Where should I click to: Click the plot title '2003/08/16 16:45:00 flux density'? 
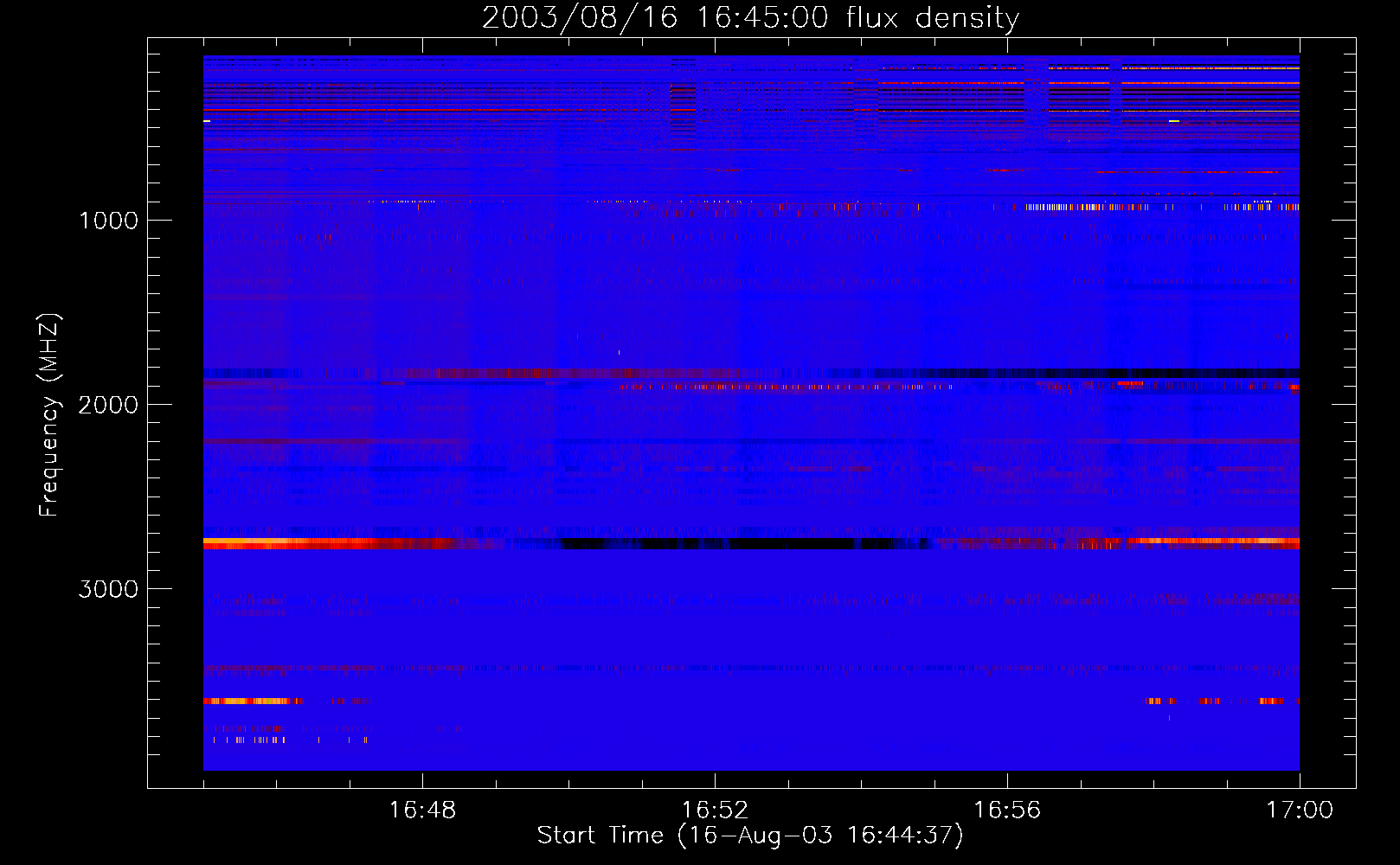pos(750,17)
